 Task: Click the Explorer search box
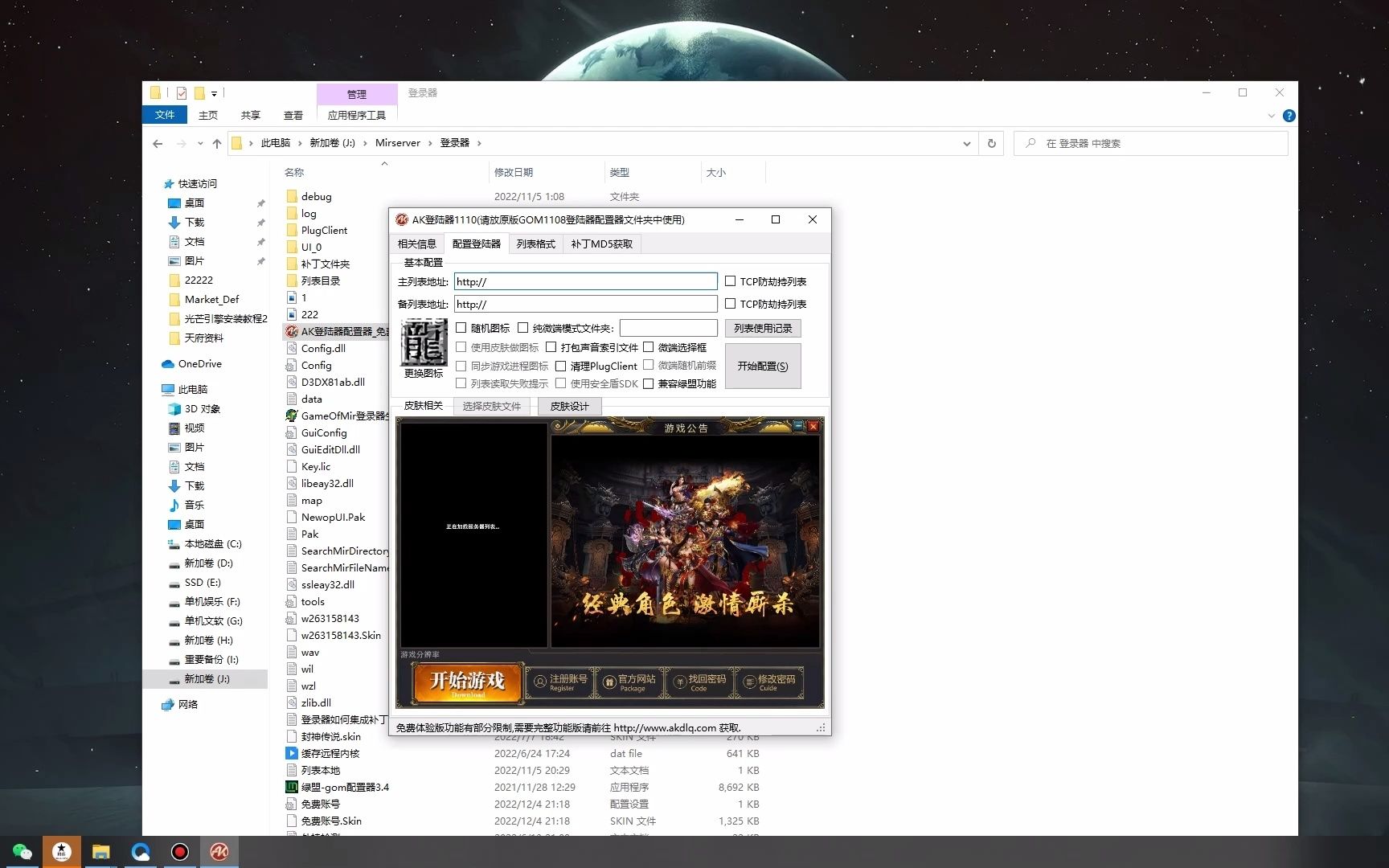[x=1151, y=143]
